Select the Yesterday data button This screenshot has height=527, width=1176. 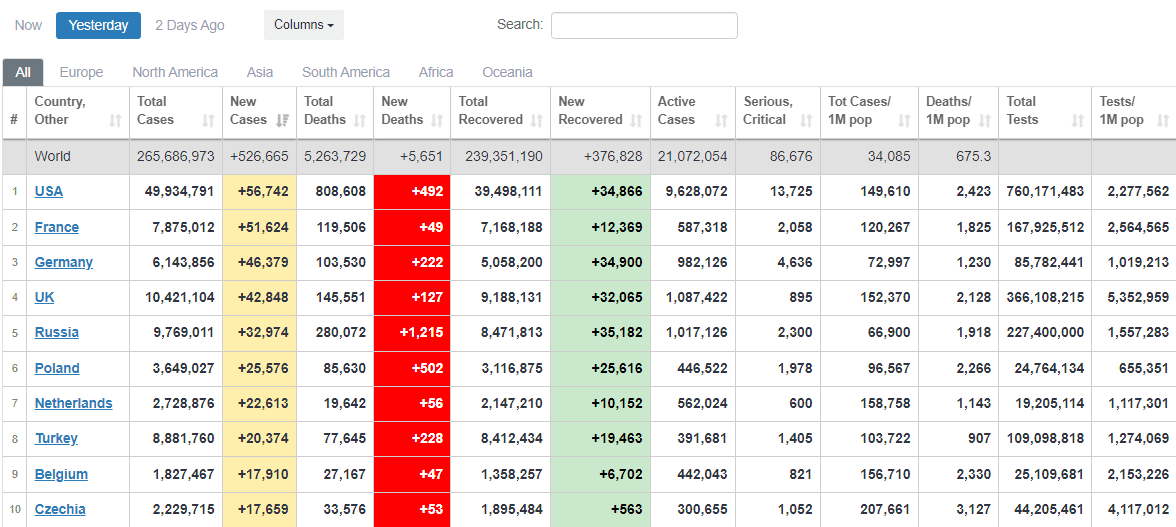98,25
